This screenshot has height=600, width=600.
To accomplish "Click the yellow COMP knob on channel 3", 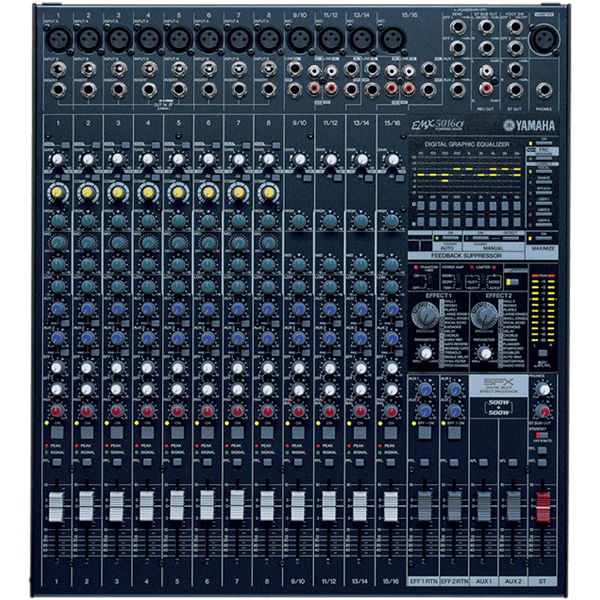I will (118, 191).
